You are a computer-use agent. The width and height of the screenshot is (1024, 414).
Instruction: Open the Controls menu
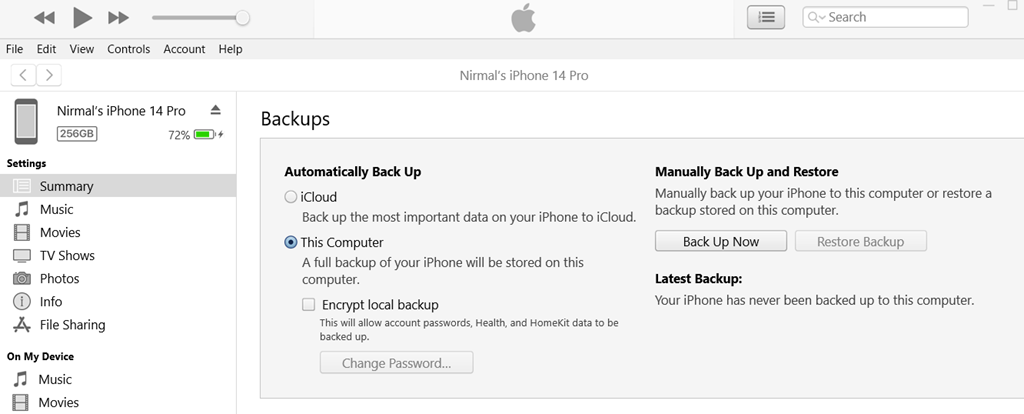pos(129,49)
